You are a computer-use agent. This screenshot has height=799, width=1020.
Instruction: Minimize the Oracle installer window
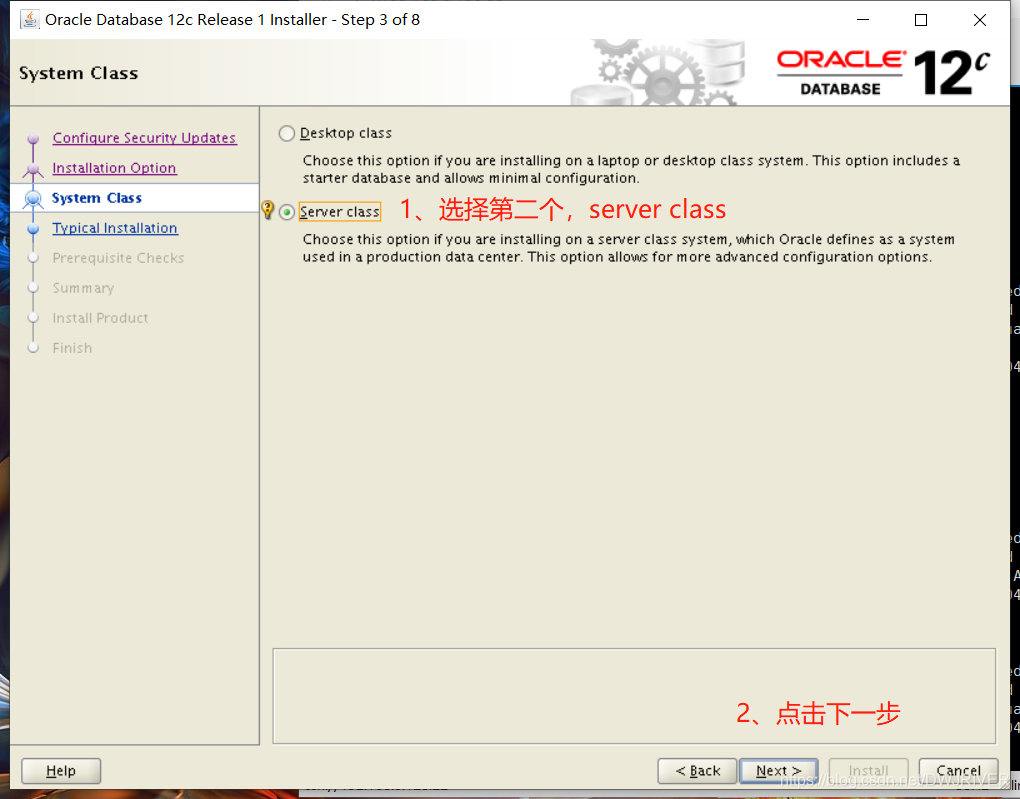click(x=863, y=20)
